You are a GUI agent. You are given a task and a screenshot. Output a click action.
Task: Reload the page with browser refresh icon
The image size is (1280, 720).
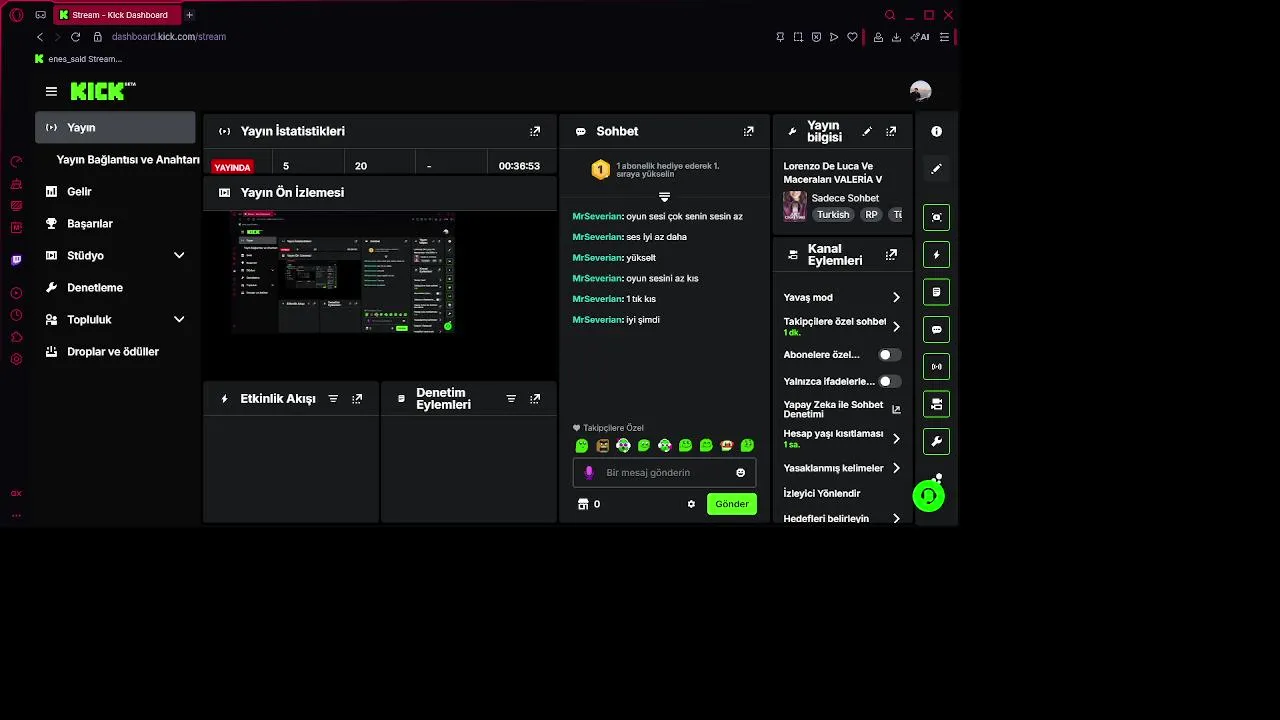[75, 37]
